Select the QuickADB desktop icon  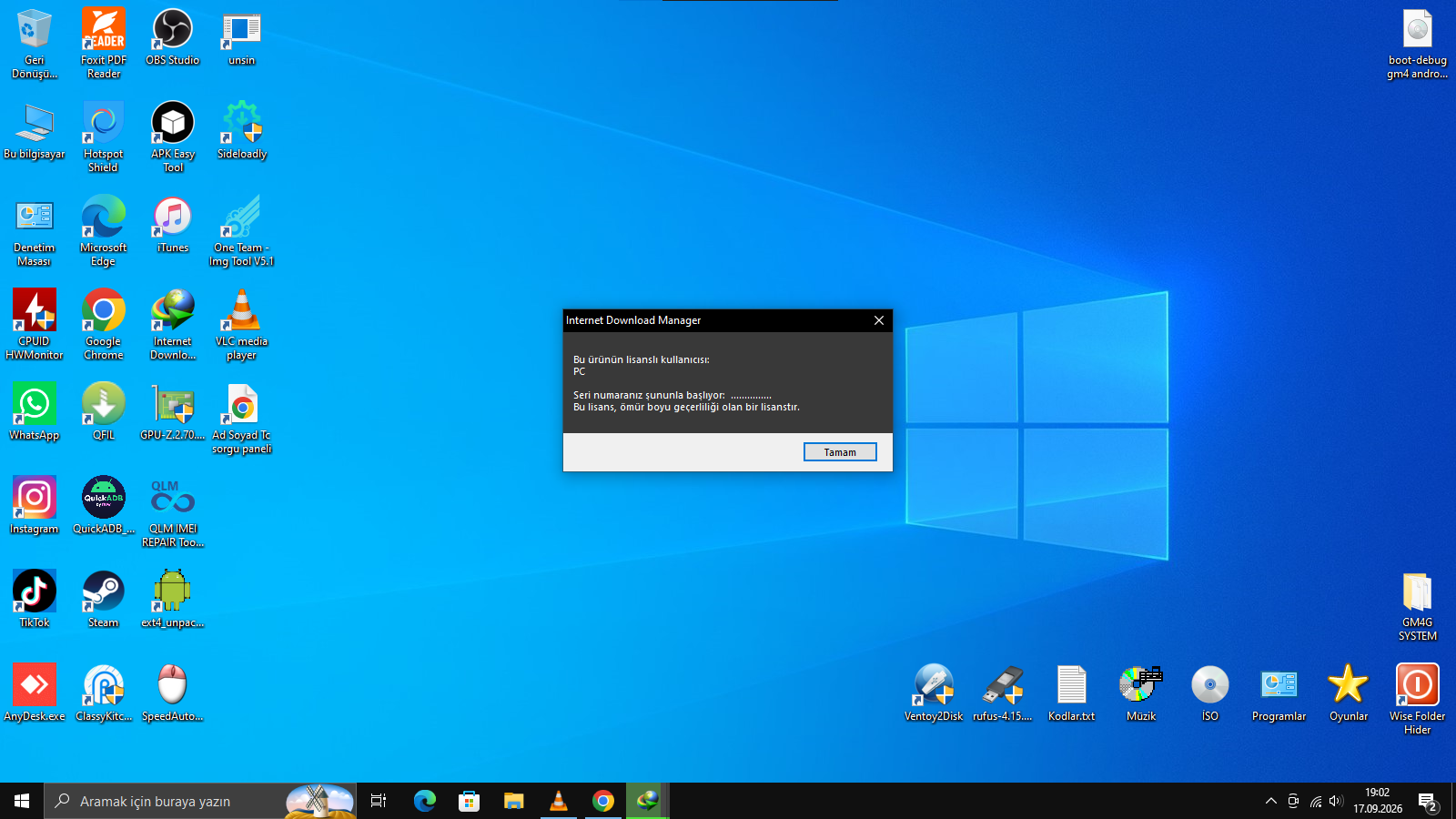104,506
